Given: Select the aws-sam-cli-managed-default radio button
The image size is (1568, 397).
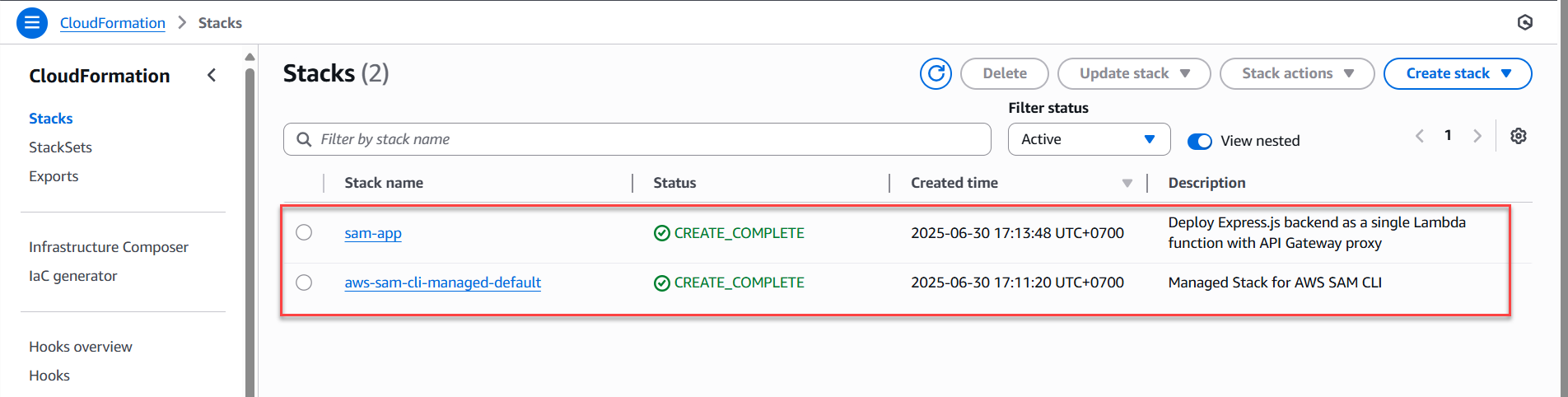Looking at the screenshot, I should 304,283.
